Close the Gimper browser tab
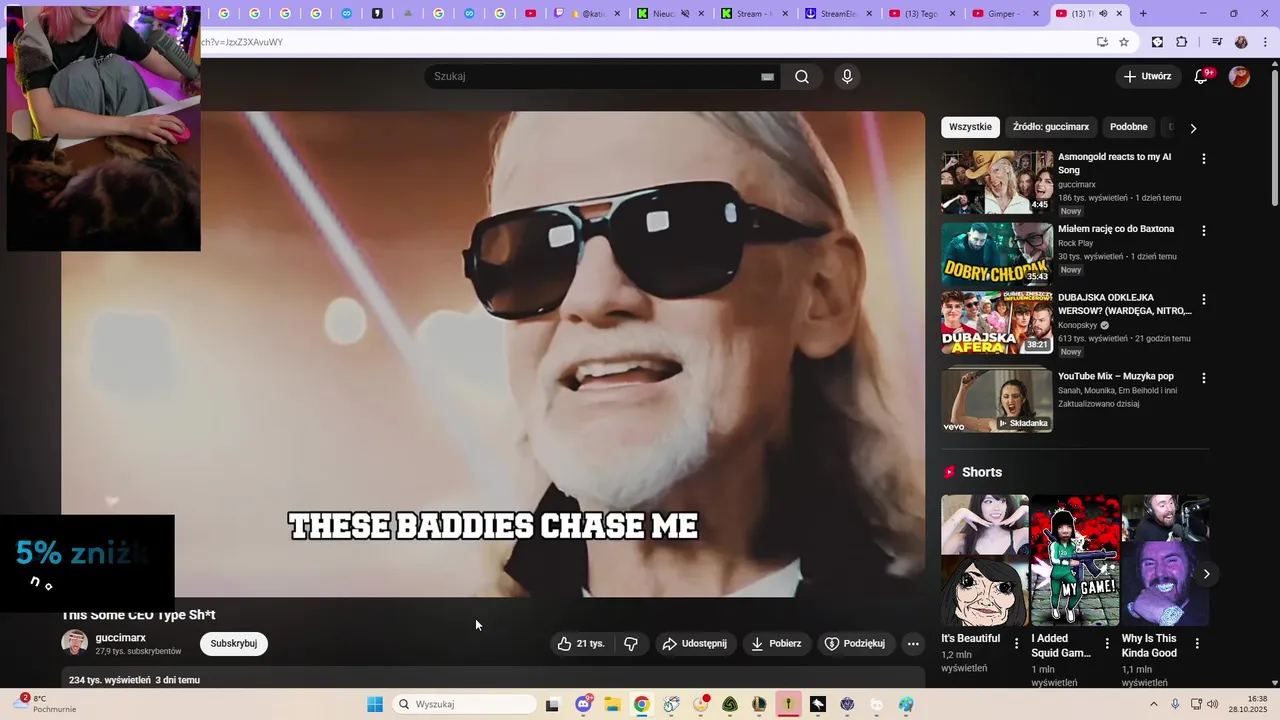The image size is (1280, 720). point(1036,14)
